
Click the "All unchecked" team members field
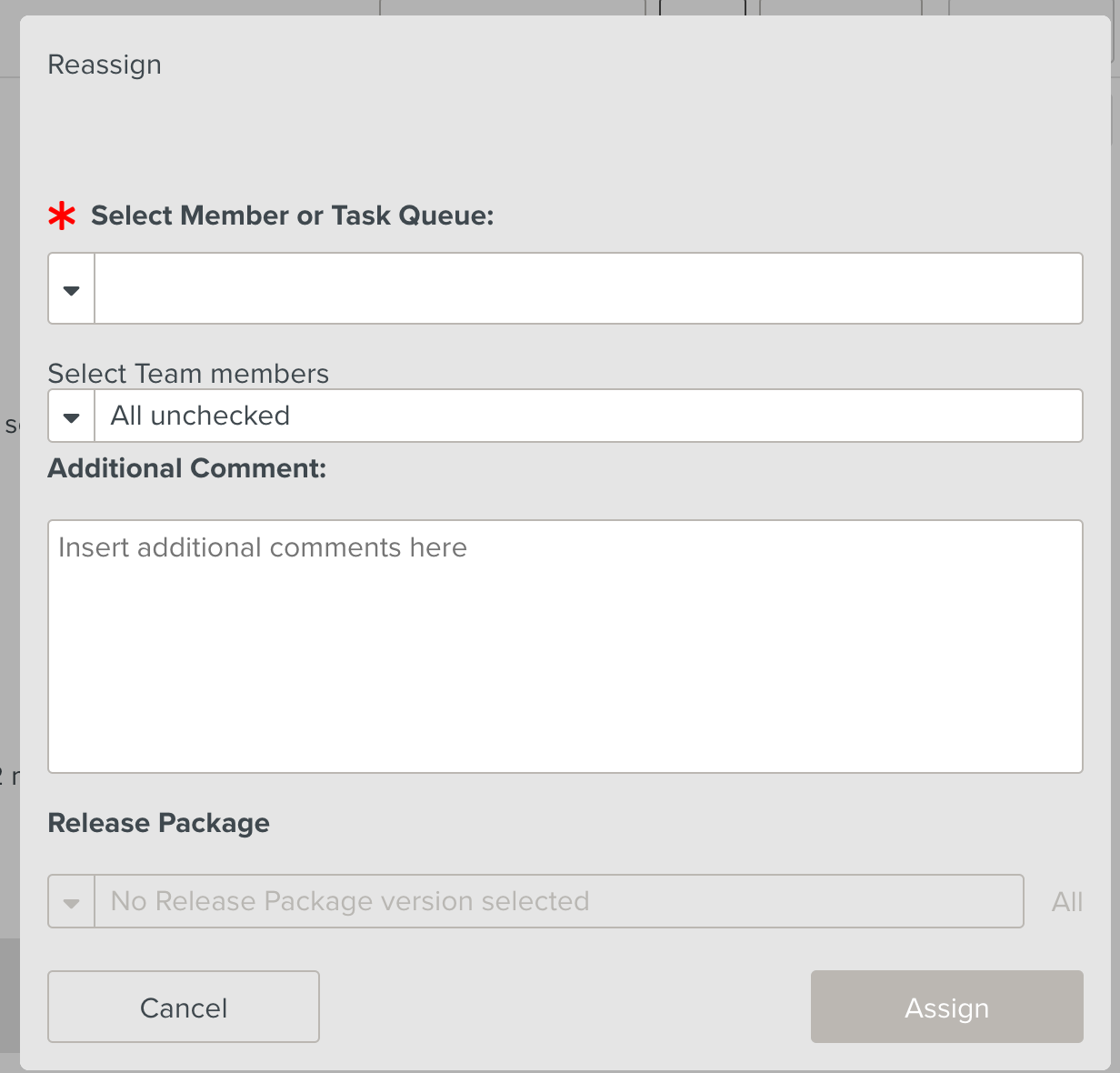click(587, 416)
